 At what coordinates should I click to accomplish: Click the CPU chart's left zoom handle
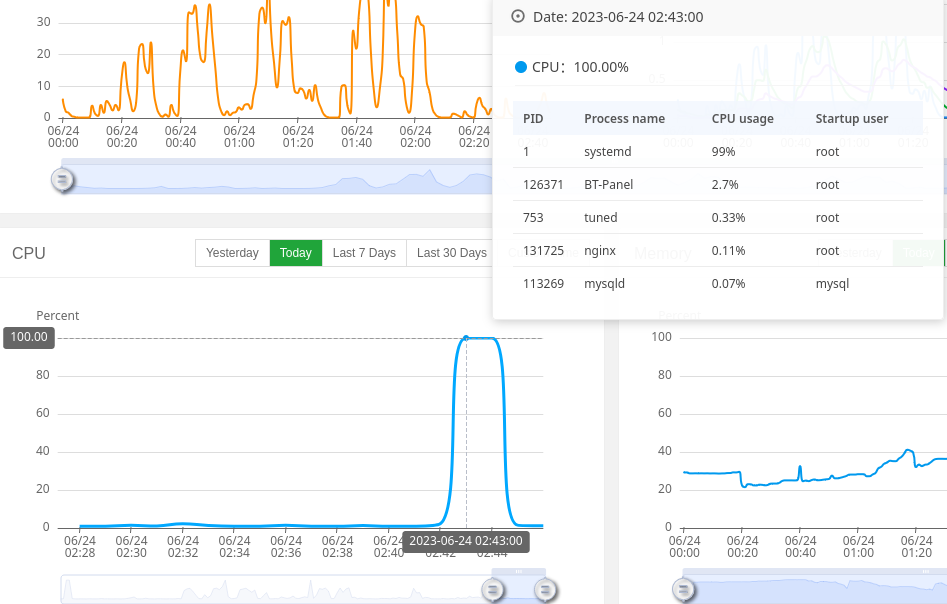(492, 590)
